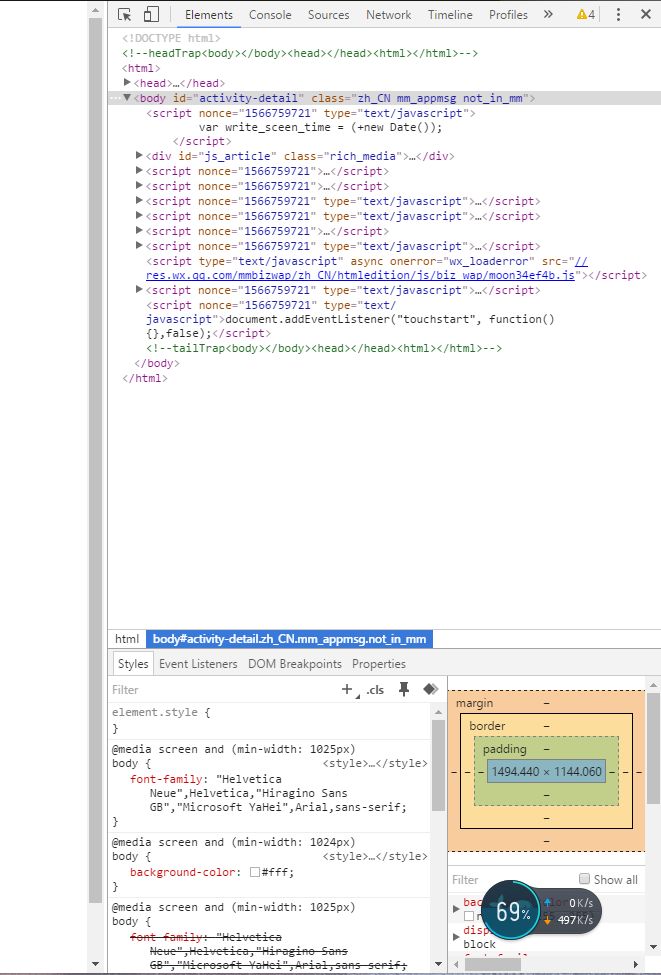Image resolution: width=661 pixels, height=975 pixels.
Task: Expand the js_article div node
Action: tap(140, 156)
